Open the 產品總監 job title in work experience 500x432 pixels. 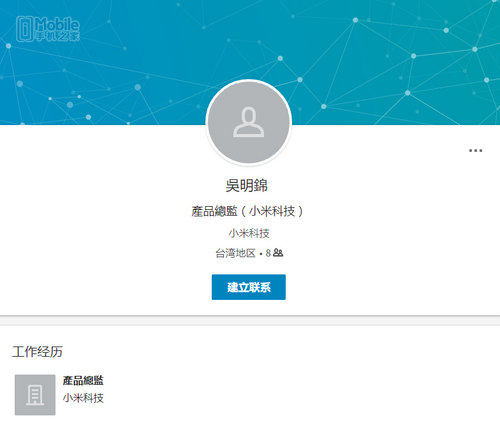point(83,380)
